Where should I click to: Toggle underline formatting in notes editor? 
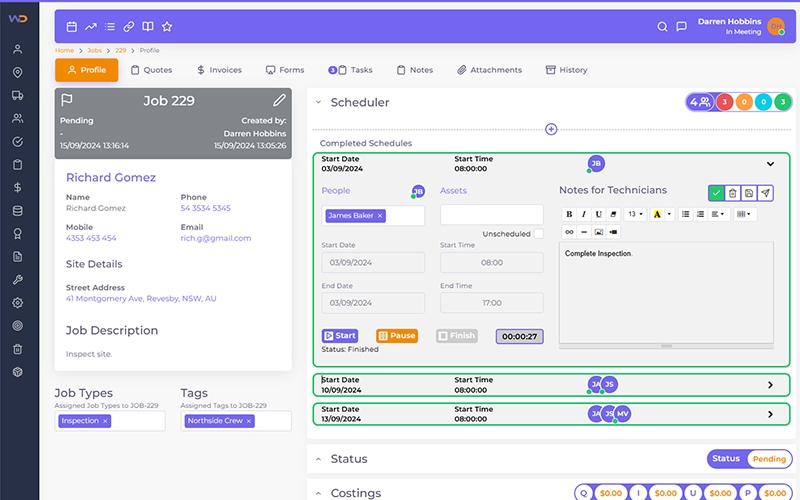click(x=599, y=214)
